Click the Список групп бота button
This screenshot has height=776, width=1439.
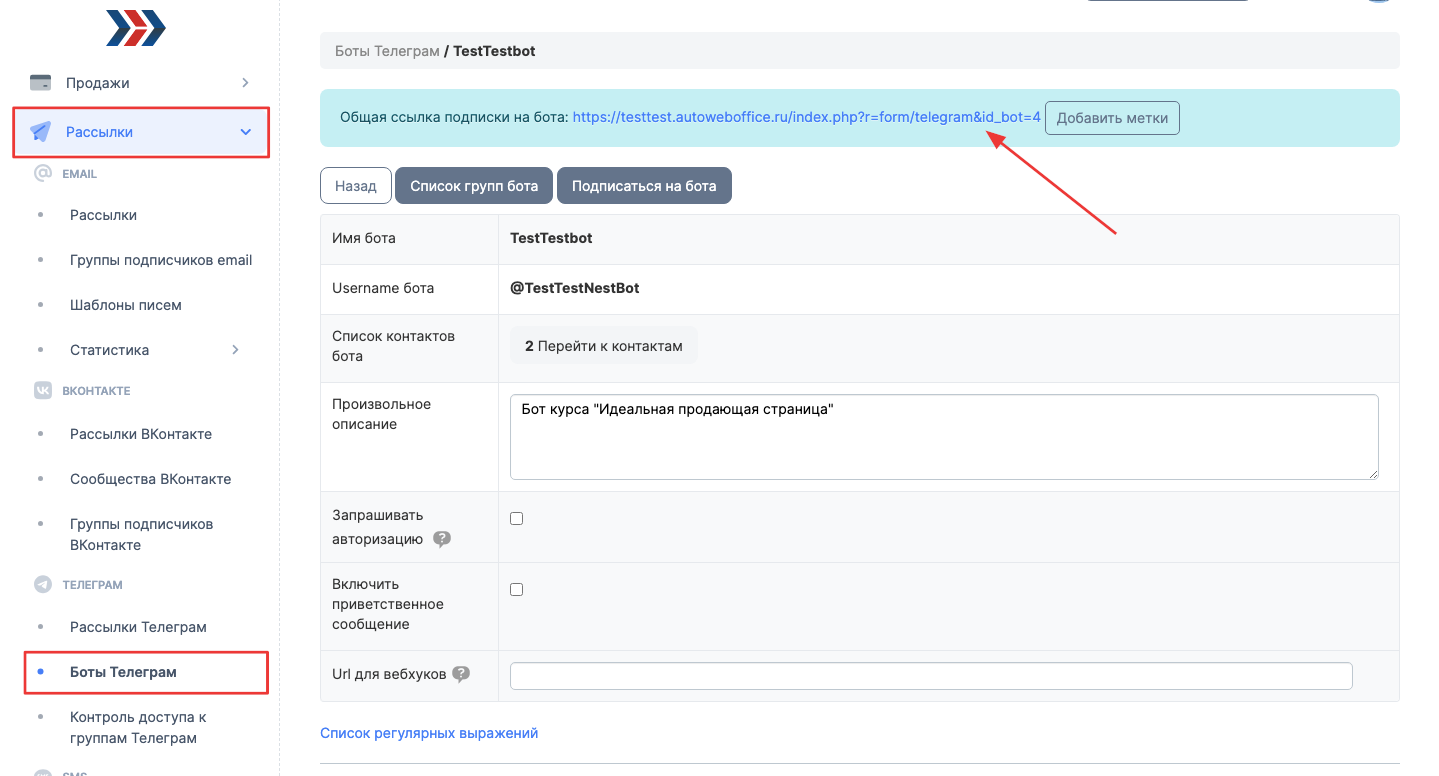(474, 186)
